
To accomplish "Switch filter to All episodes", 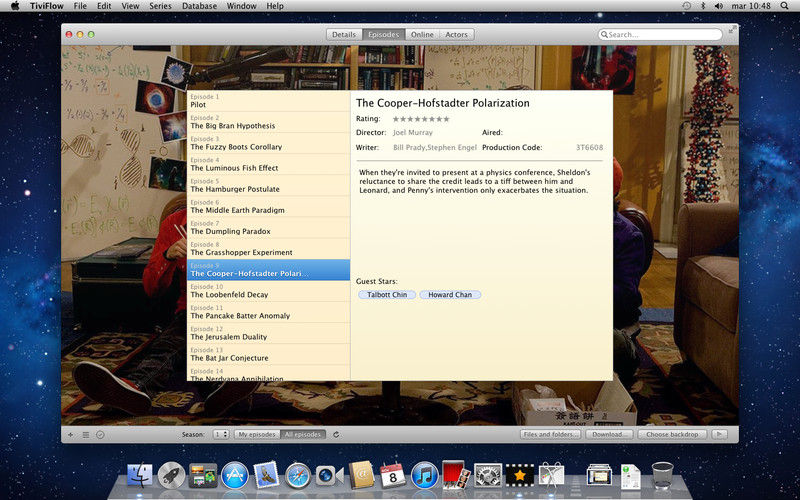I will pos(303,435).
